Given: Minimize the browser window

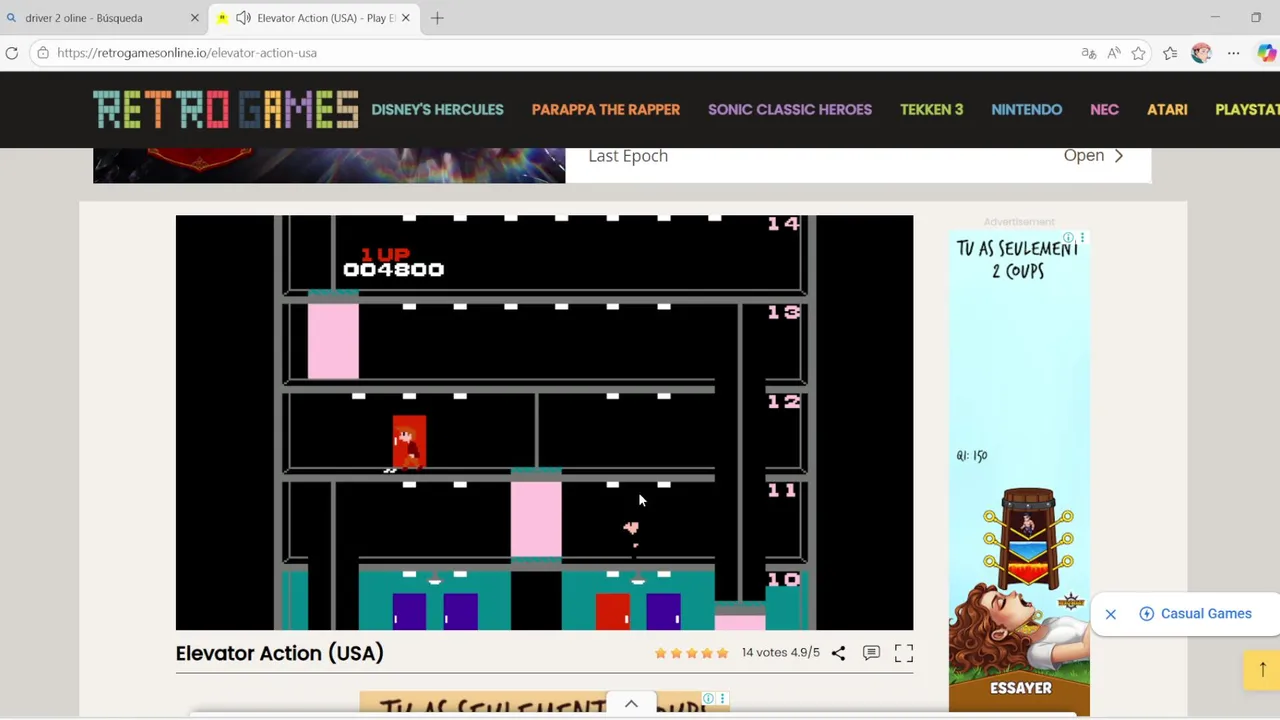Looking at the screenshot, I should [1215, 18].
